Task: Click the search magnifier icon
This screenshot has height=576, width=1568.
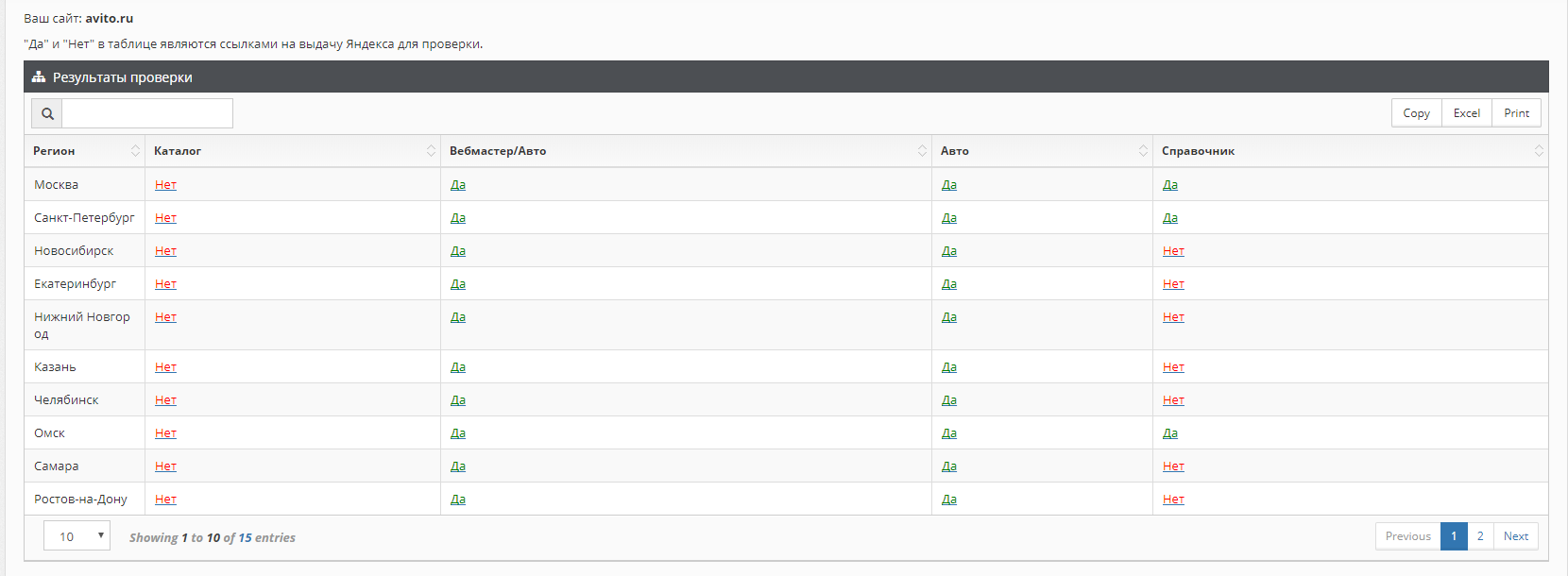Action: click(x=47, y=113)
